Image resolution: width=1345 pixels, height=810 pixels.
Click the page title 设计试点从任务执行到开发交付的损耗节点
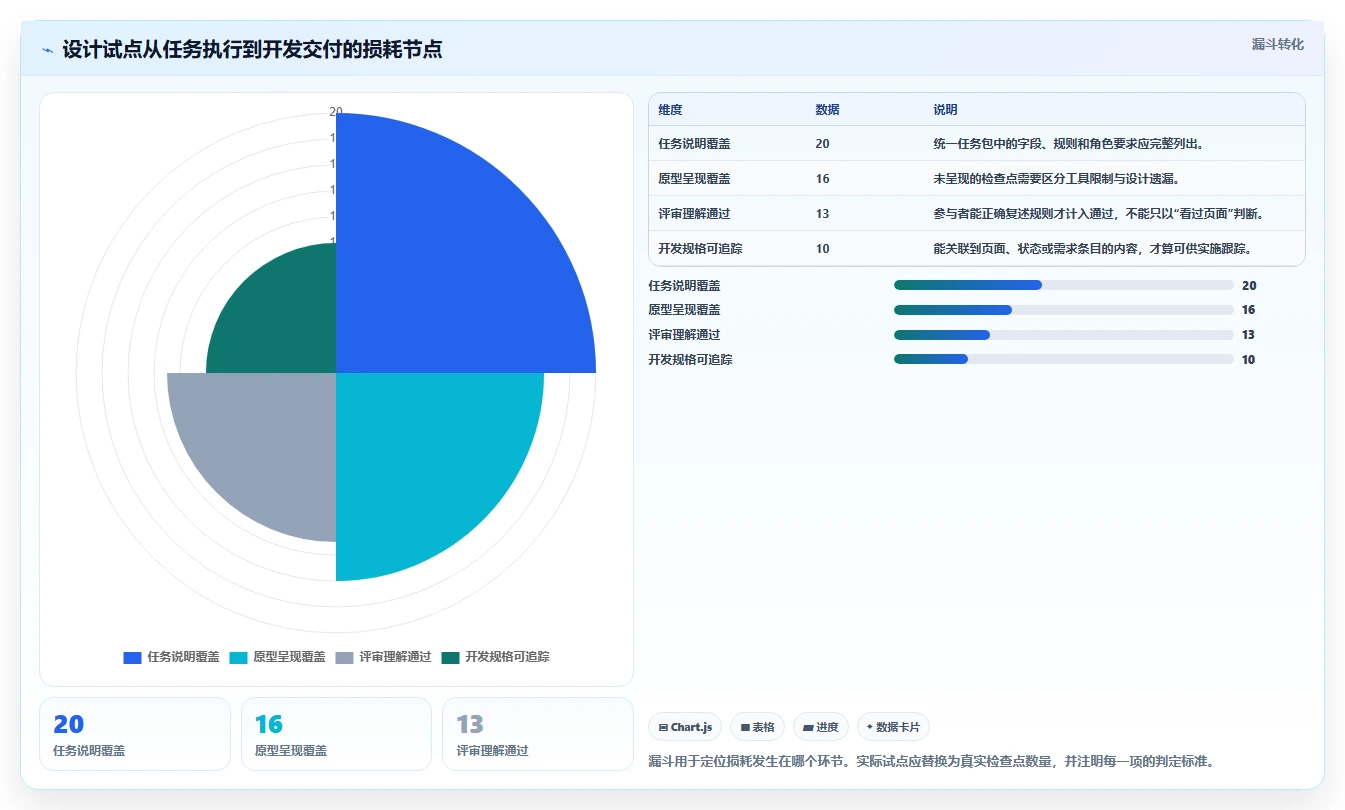[x=252, y=50]
